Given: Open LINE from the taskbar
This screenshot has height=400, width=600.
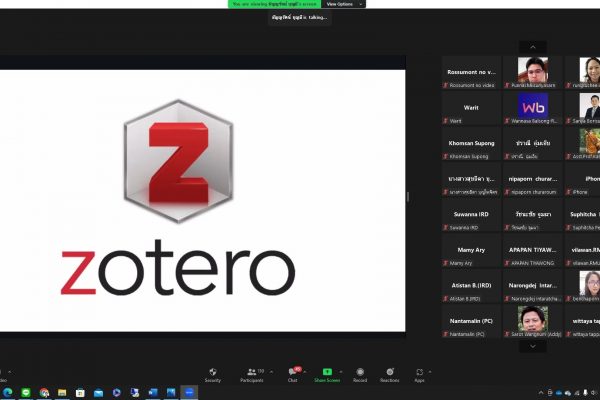Looking at the screenshot, I should [26, 392].
